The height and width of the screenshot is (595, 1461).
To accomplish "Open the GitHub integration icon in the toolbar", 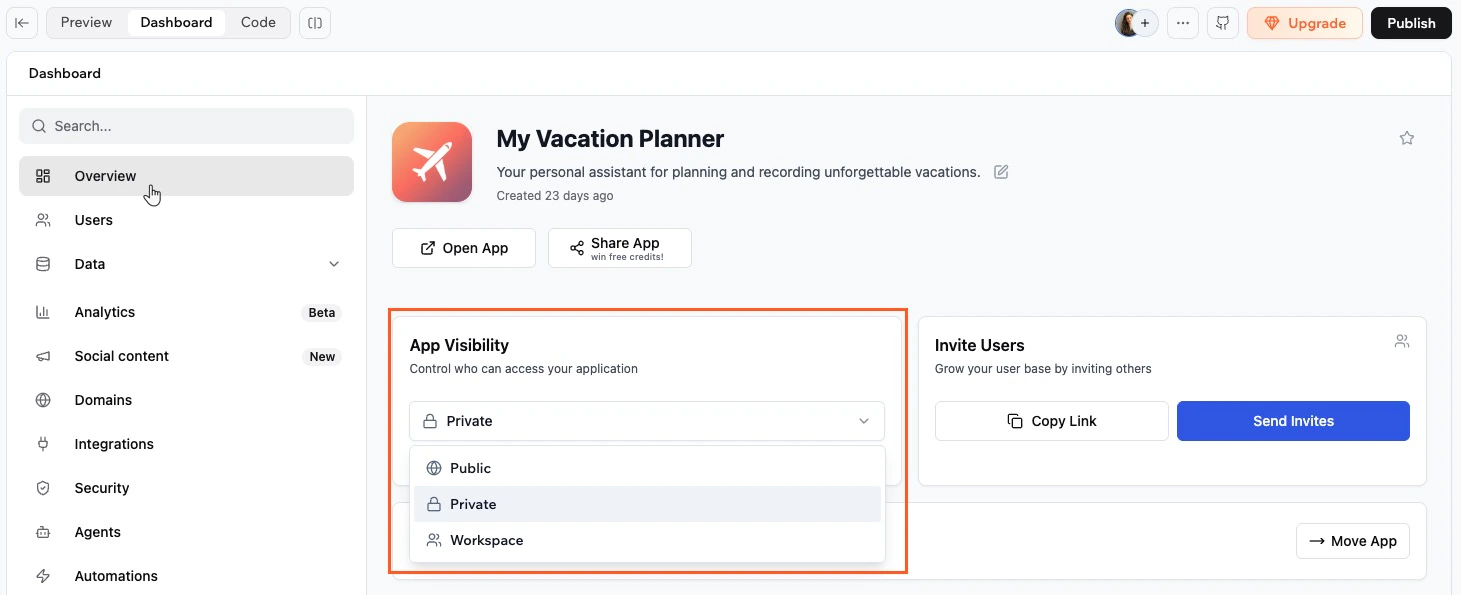I will click(x=1222, y=22).
